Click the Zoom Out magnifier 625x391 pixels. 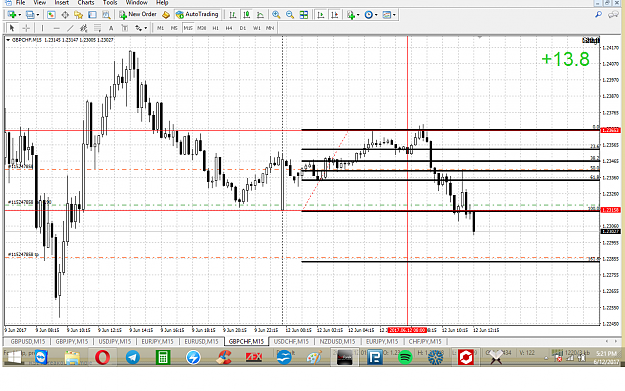(x=290, y=15)
